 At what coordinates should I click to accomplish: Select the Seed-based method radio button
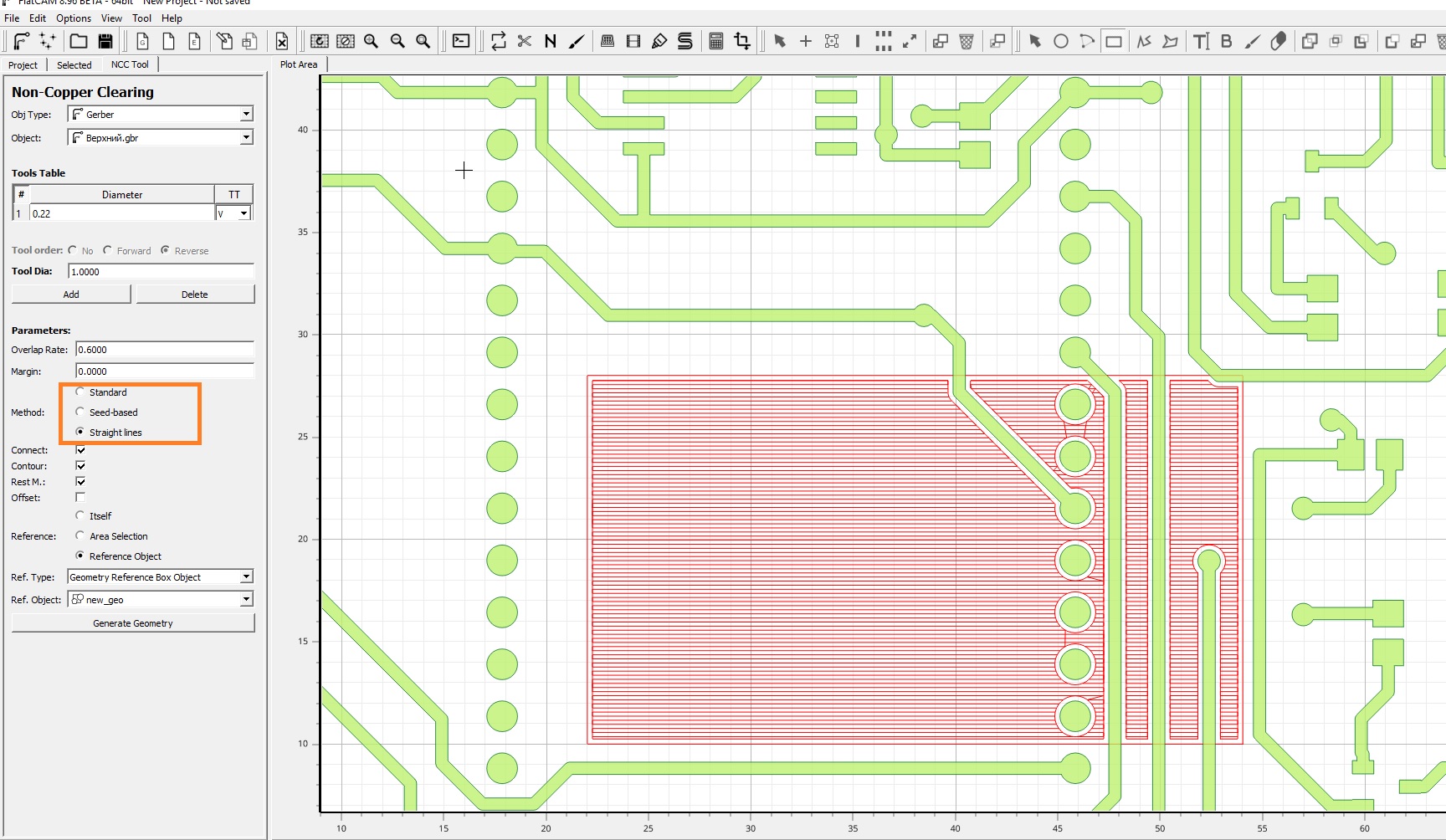coord(80,412)
